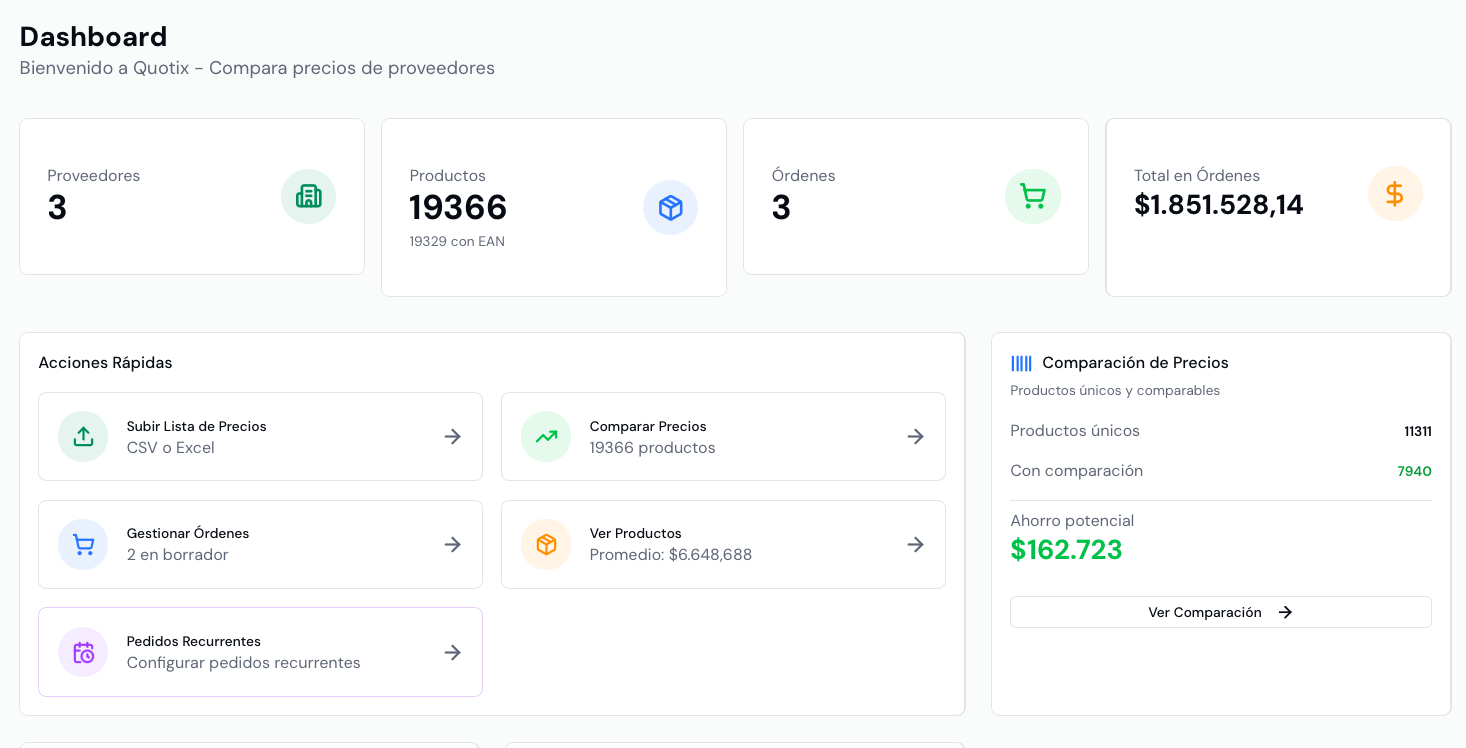The width and height of the screenshot is (1466, 748).
Task: Open the Comparar Precios quick action
Action: pos(723,436)
